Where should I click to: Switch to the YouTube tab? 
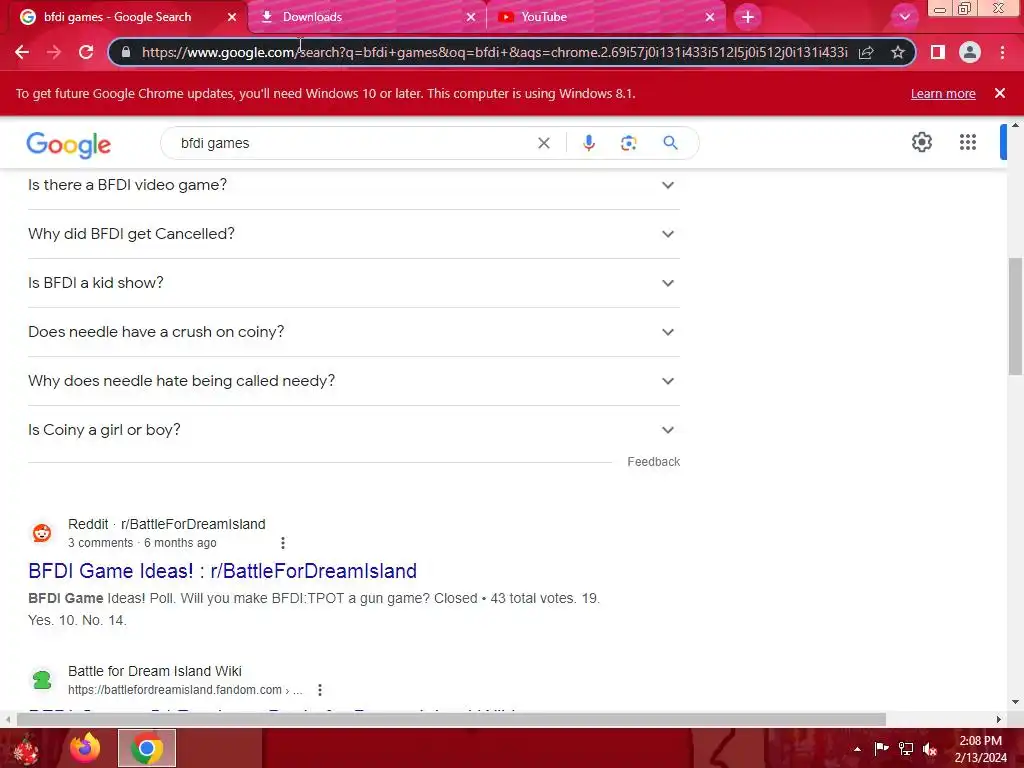tap(607, 17)
